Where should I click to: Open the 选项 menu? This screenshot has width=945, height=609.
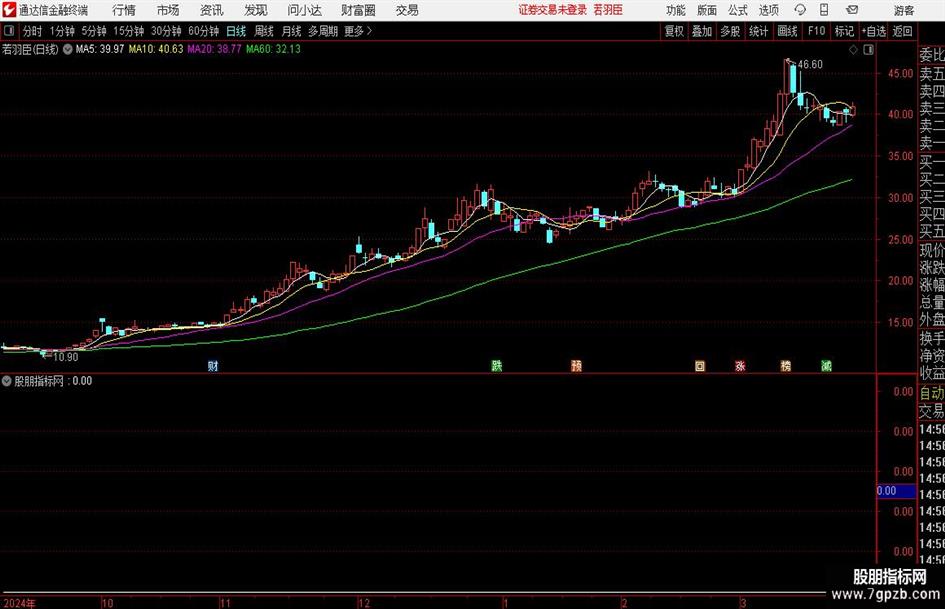pyautogui.click(x=768, y=10)
